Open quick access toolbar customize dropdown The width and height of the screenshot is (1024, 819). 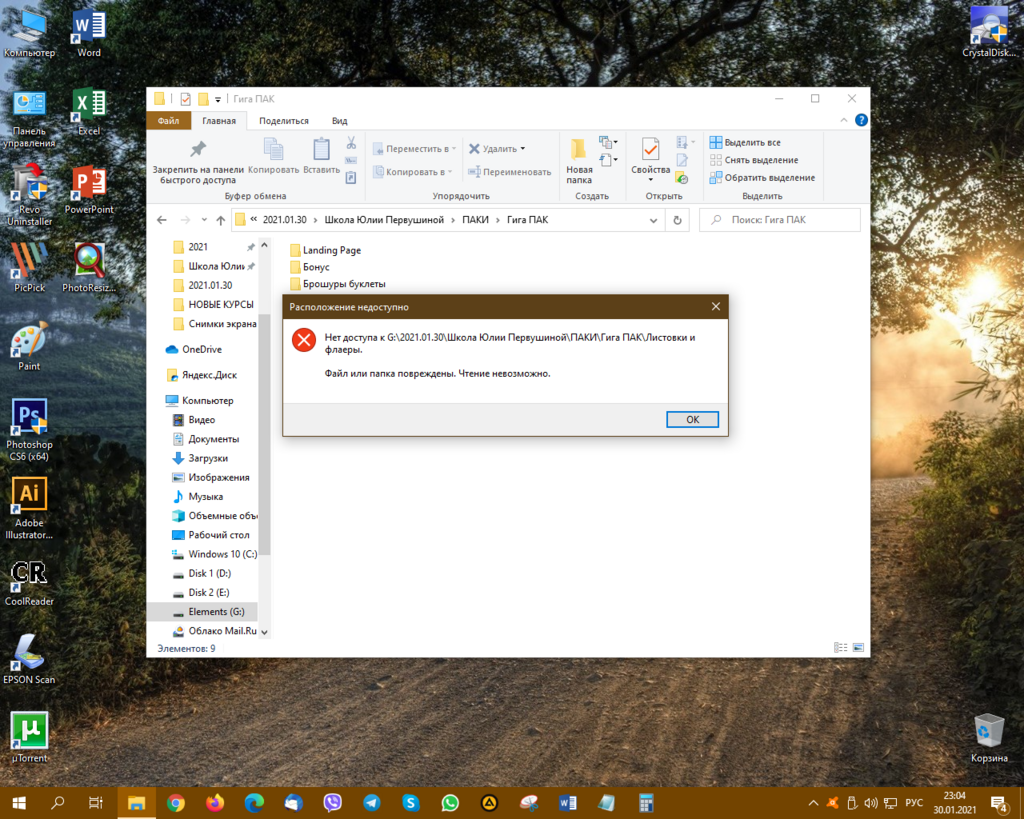click(218, 99)
